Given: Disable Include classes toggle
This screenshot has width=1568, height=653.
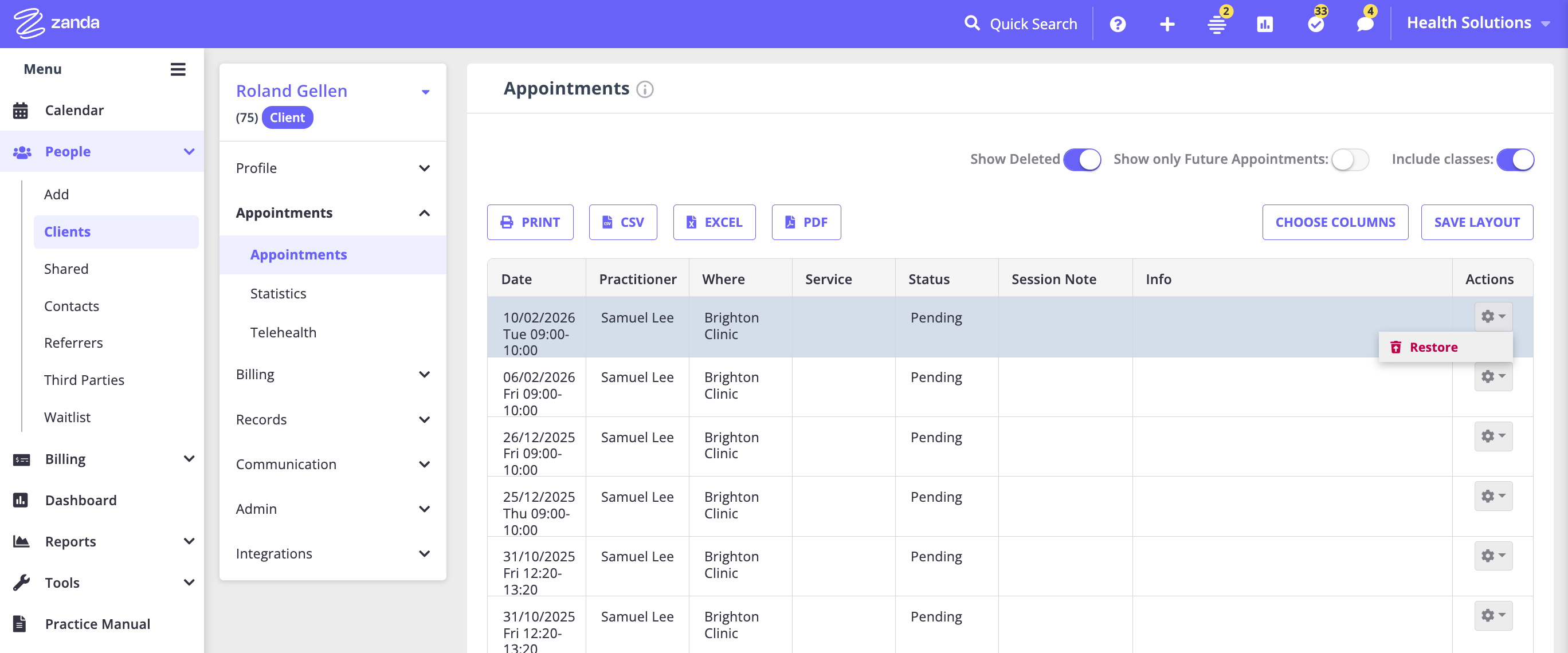Looking at the screenshot, I should (1515, 159).
